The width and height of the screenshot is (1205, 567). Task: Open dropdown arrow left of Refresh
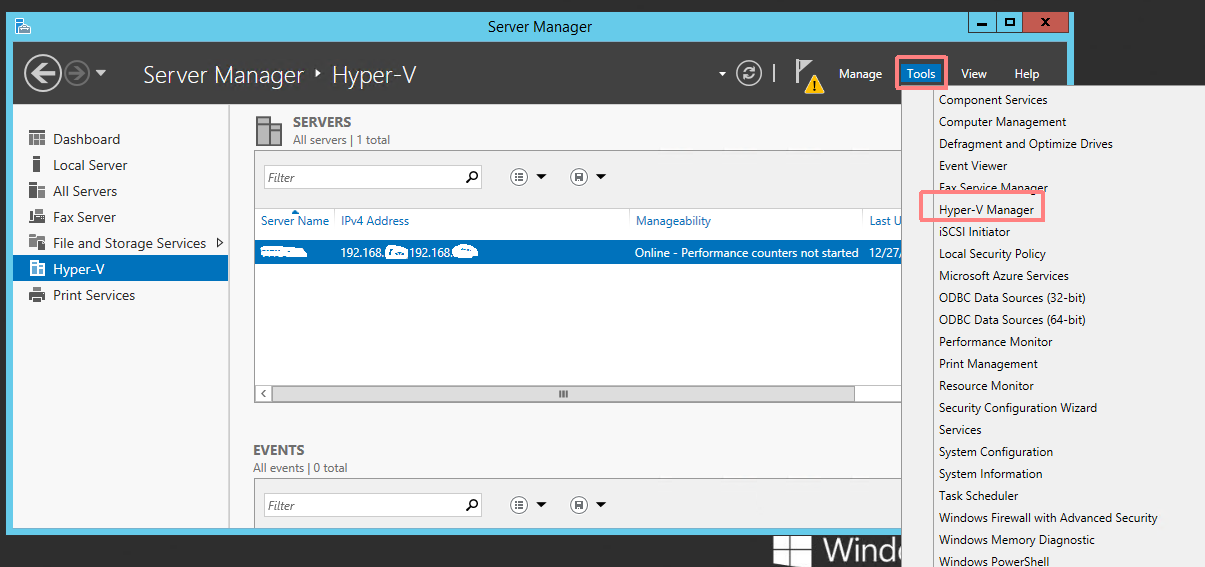722,74
